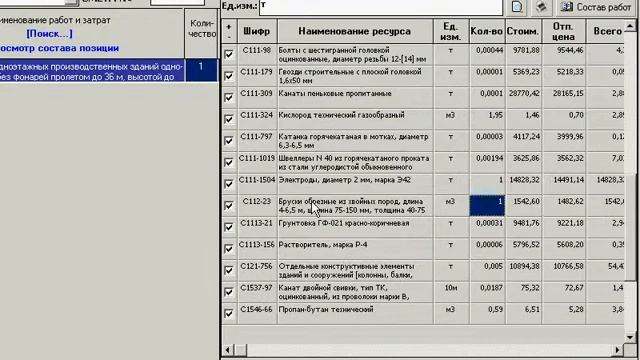Click the left panel quantity cell showing 1

[201, 71]
